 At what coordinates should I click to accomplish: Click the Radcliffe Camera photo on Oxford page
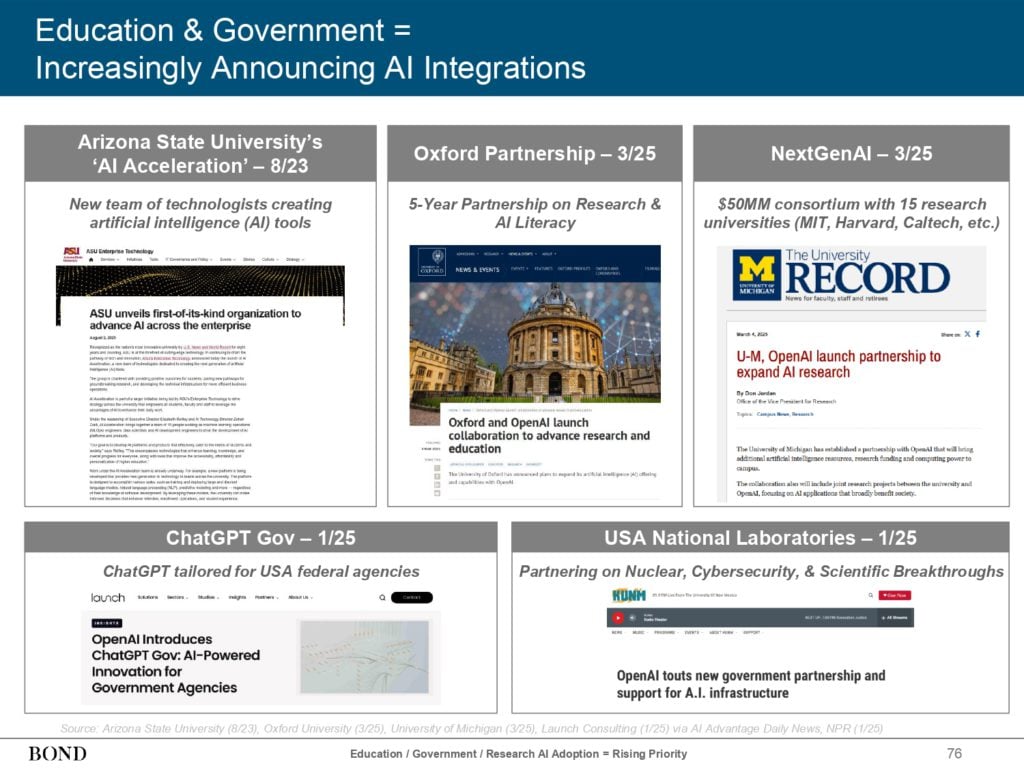[x=535, y=342]
